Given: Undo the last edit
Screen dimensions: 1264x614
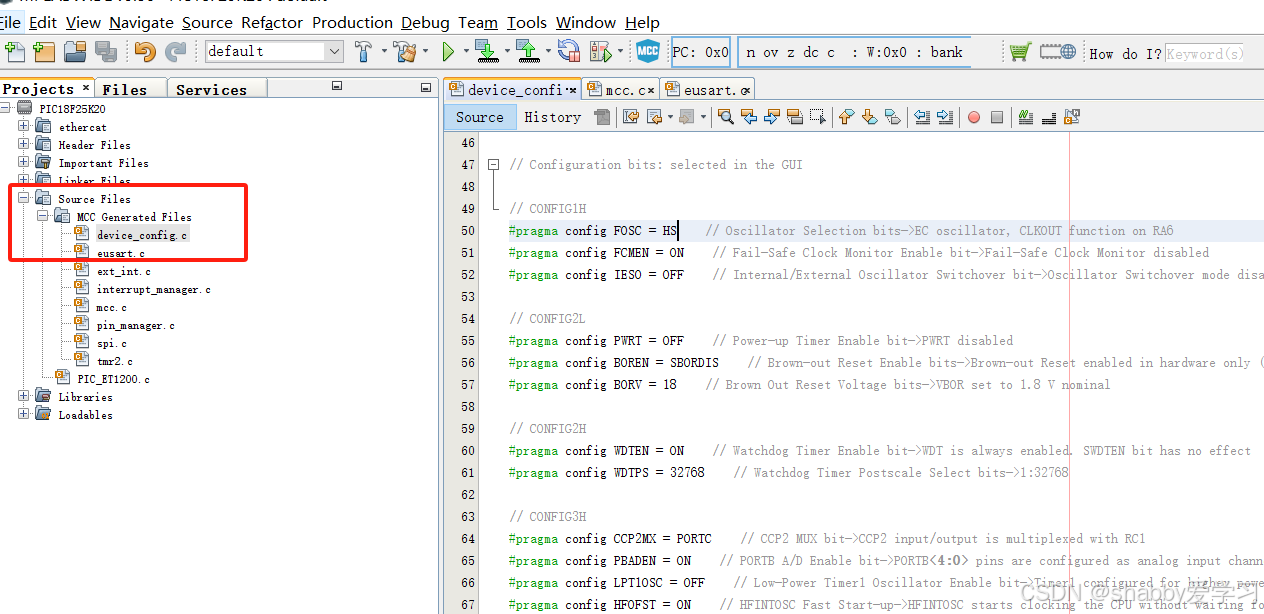Looking at the screenshot, I should click(x=145, y=51).
